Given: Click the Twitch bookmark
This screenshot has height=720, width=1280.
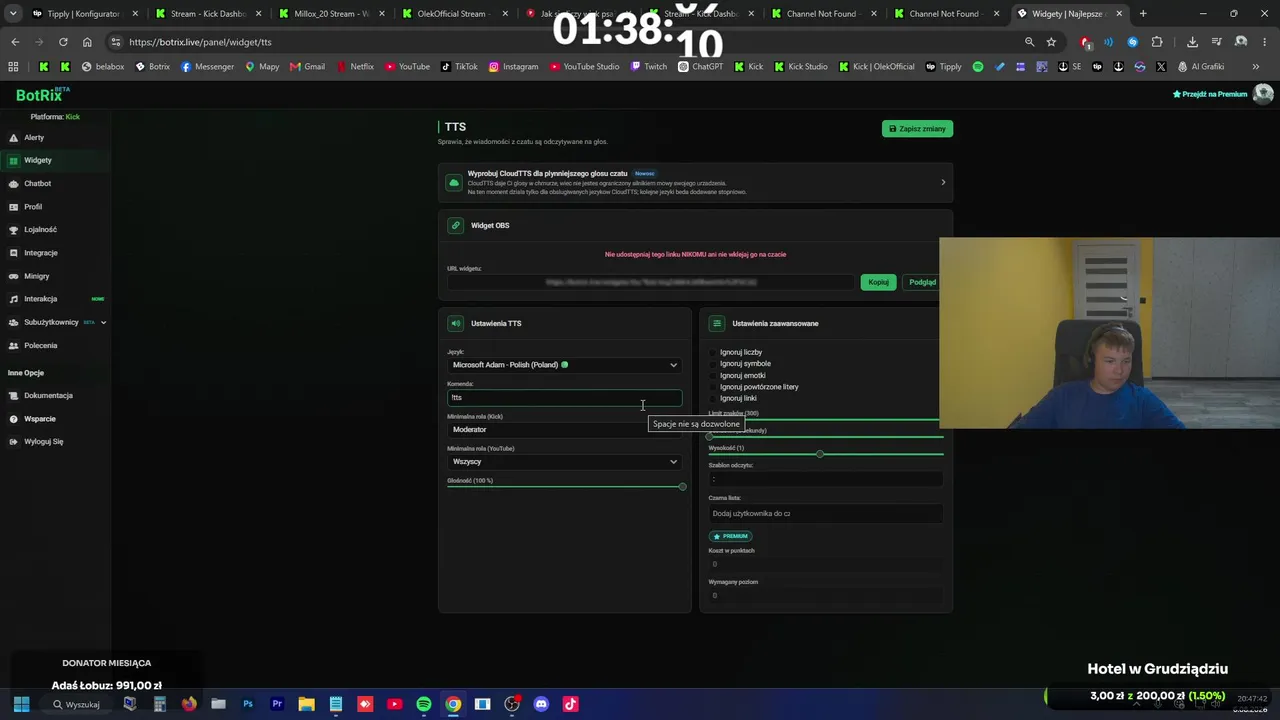Looking at the screenshot, I should 649,67.
